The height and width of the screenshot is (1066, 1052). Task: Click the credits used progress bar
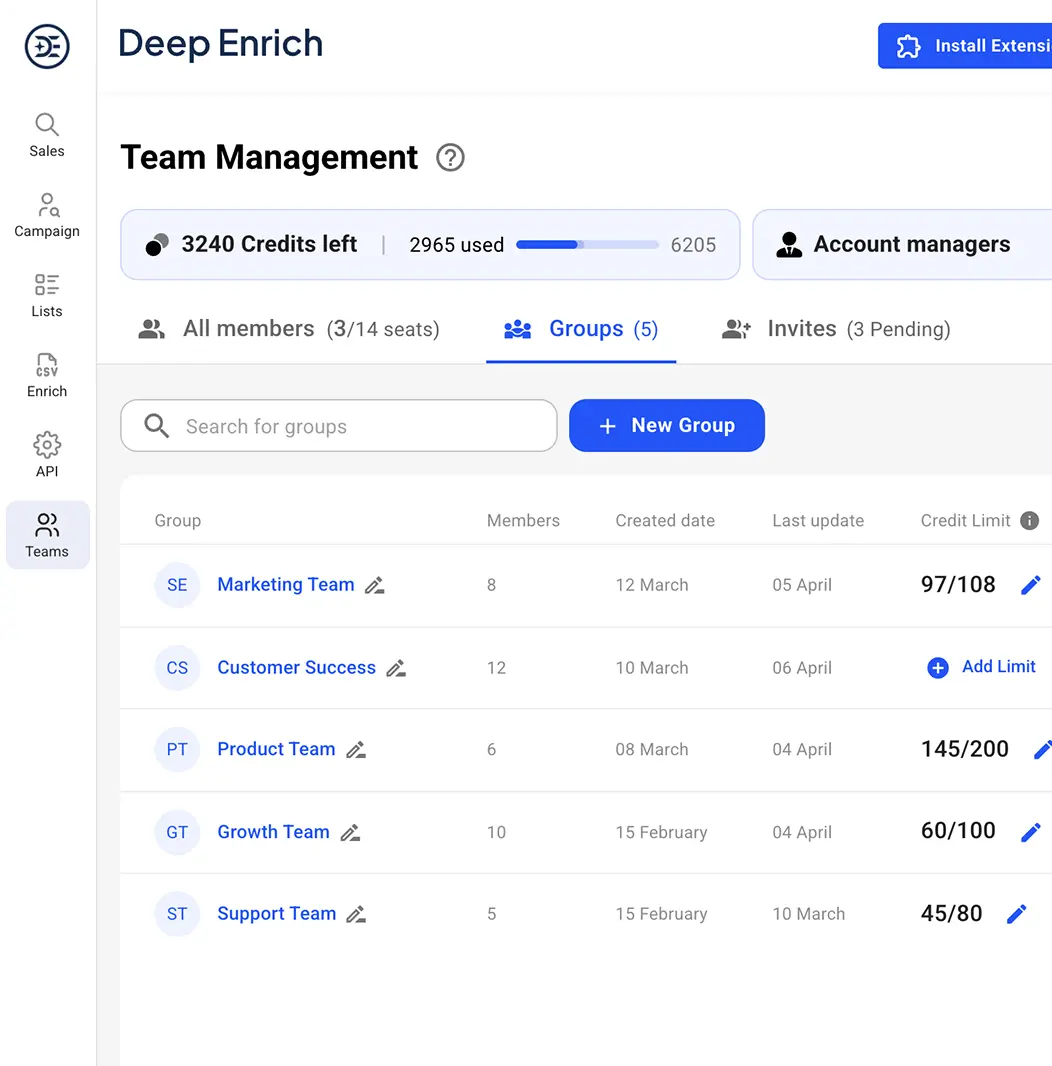[x=588, y=245]
